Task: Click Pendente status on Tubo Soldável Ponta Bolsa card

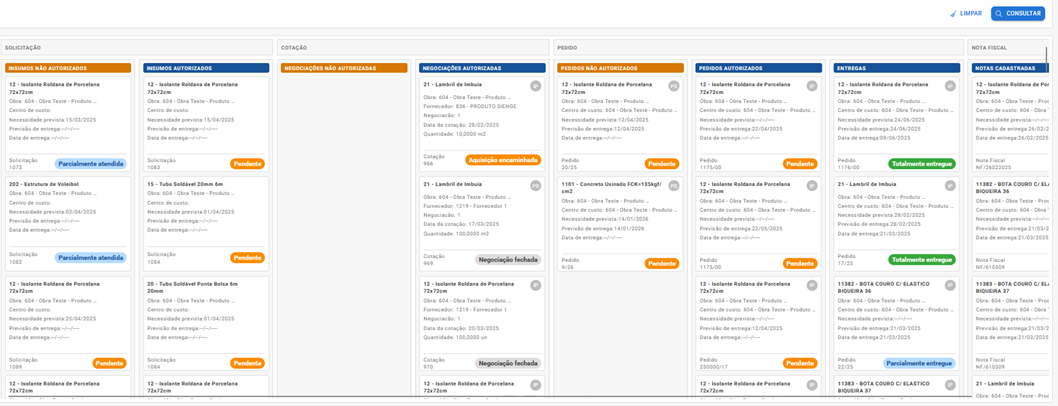Action: [248, 363]
